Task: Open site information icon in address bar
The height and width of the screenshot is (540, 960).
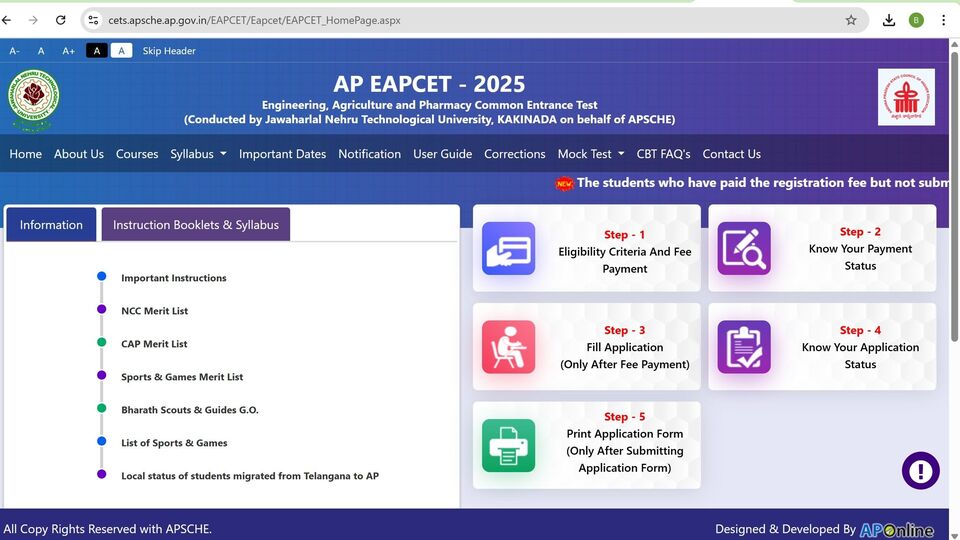Action: coord(93,20)
